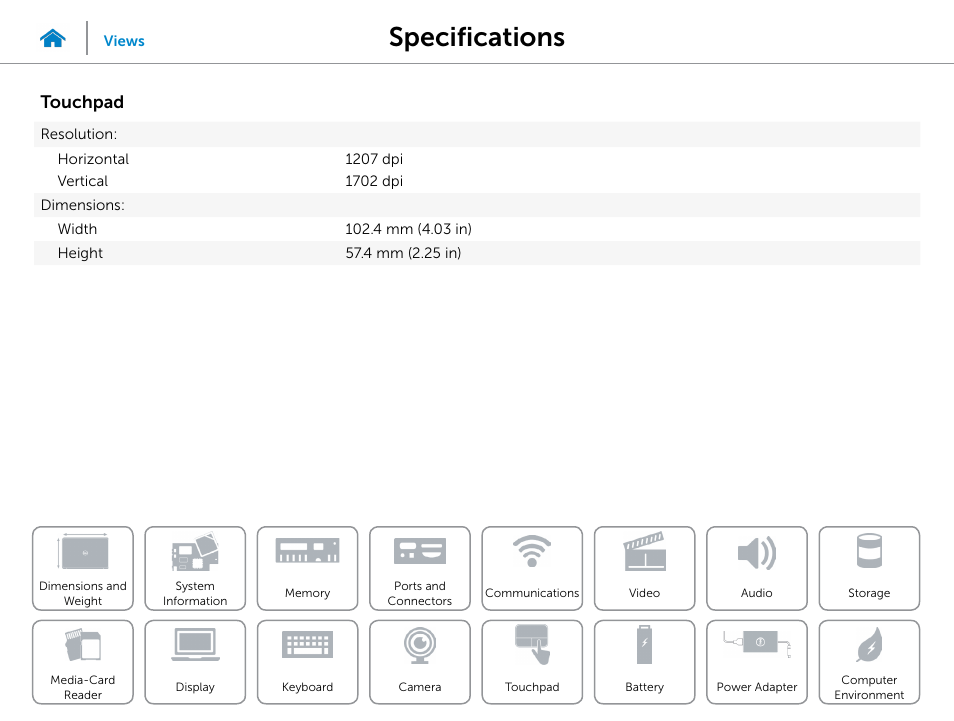
Task: Open Media-Card Reader specifications
Action: click(x=83, y=662)
